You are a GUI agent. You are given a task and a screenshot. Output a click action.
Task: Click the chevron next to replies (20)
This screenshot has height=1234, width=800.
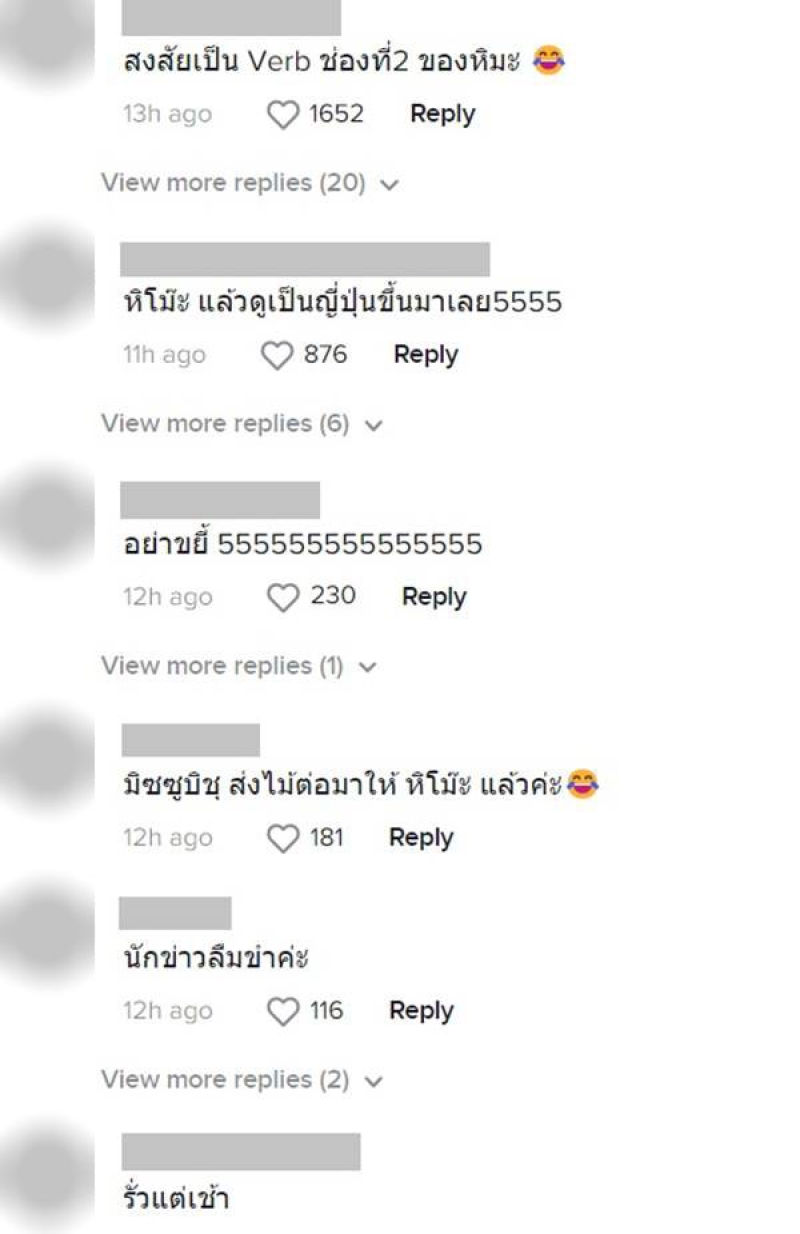(x=390, y=185)
